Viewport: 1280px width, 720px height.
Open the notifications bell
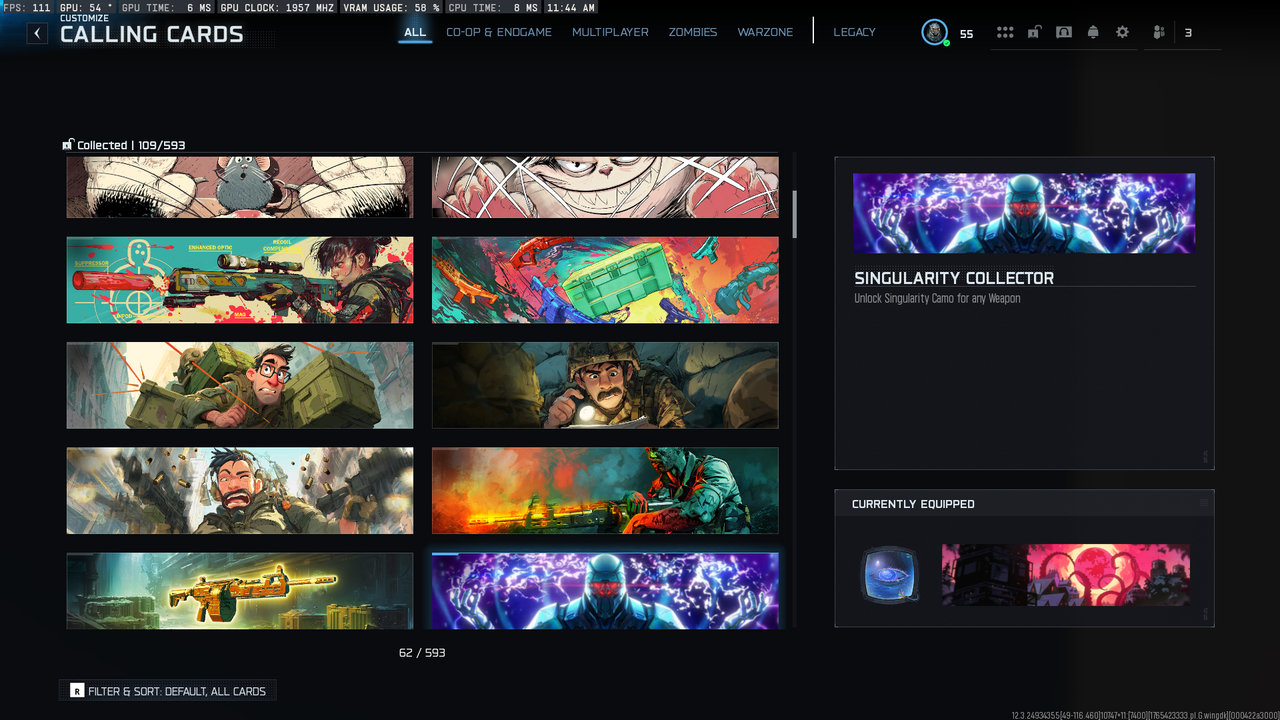point(1093,32)
